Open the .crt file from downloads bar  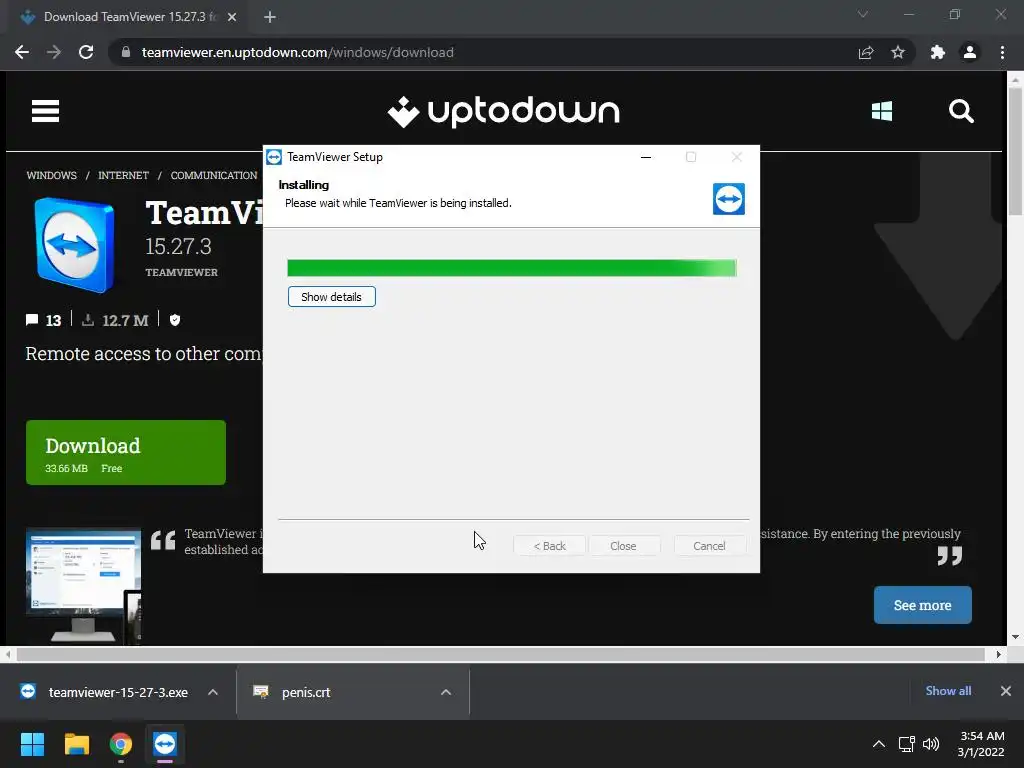306,692
